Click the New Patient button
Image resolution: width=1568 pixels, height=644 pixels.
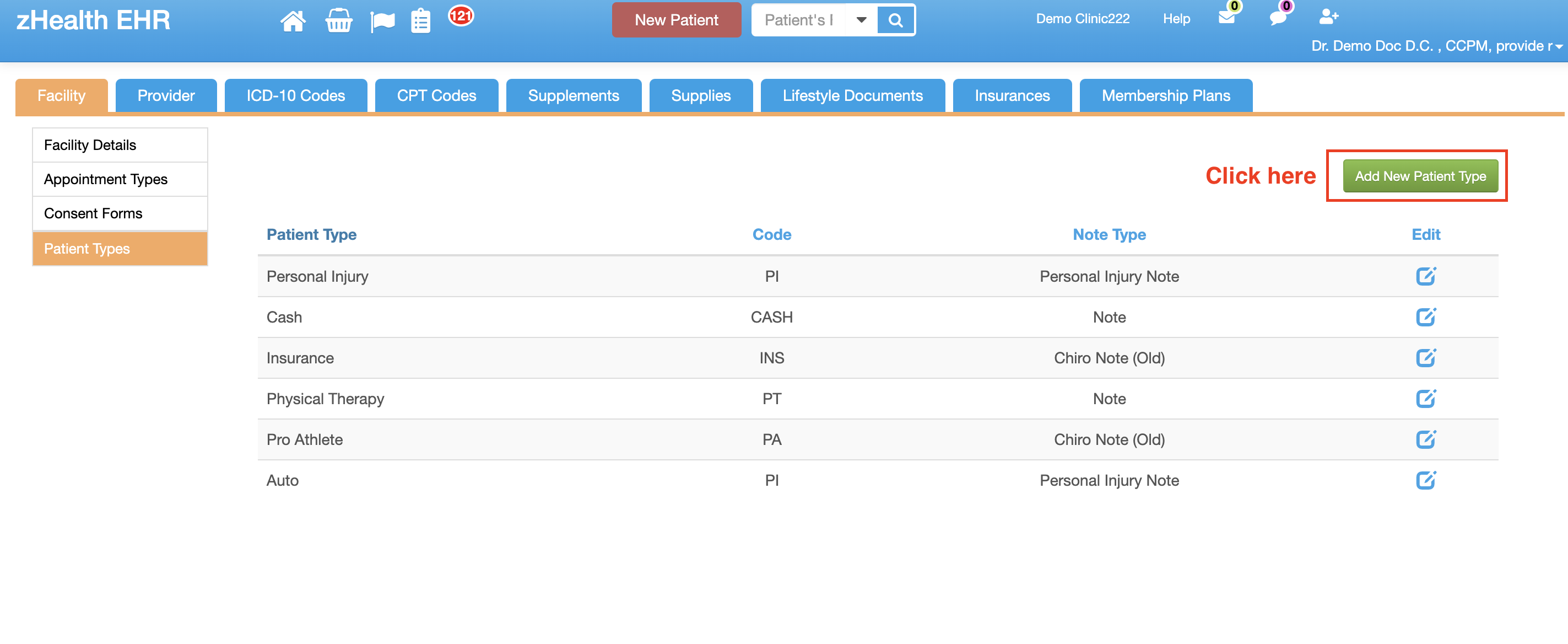[676, 21]
